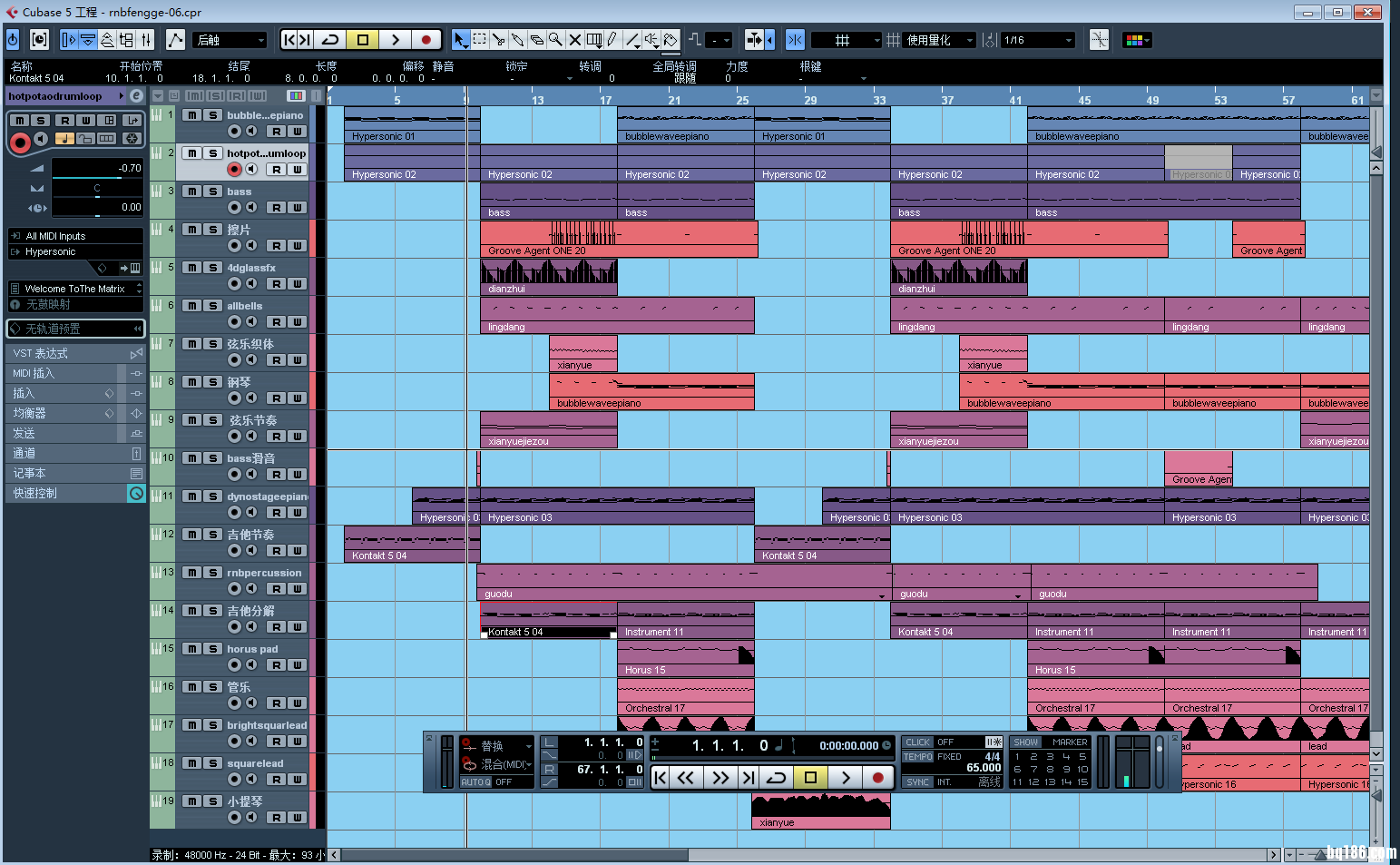Click Fast Forward in the transport panel
This screenshot has width=1400, height=865.
point(720,778)
